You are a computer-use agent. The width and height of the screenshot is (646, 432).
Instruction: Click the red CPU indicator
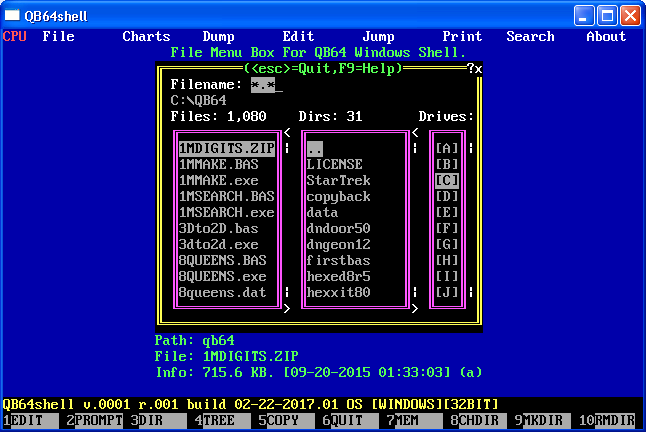pyautogui.click(x=14, y=36)
